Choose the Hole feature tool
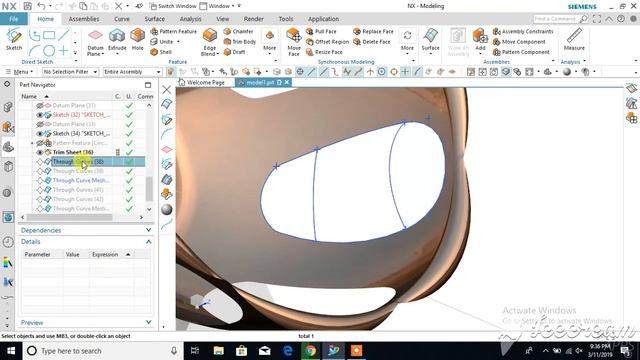Viewport: 640px width, 360px height. [138, 40]
